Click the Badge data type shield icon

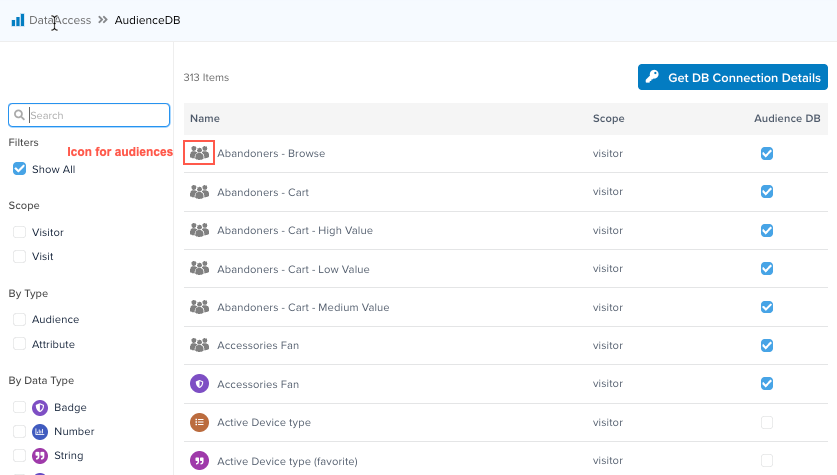(x=40, y=407)
